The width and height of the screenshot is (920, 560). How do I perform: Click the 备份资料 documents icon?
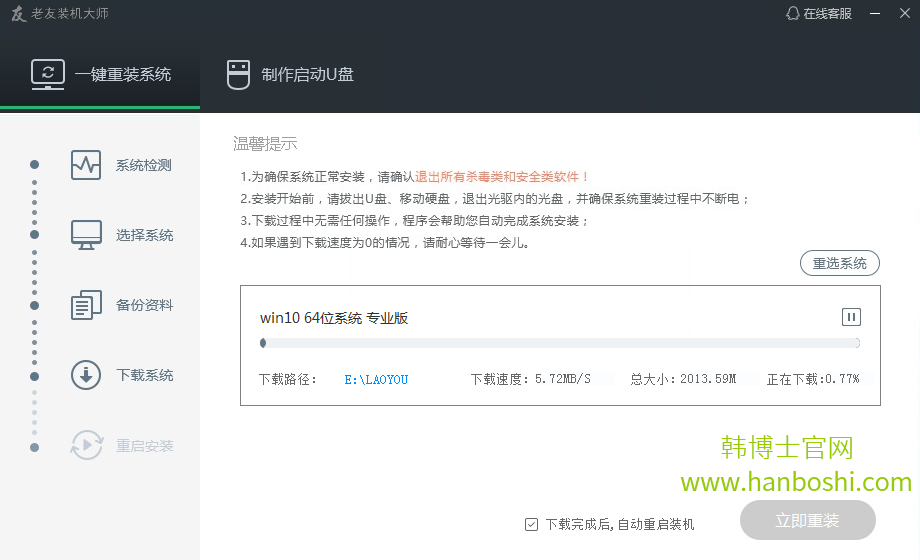click(x=86, y=305)
